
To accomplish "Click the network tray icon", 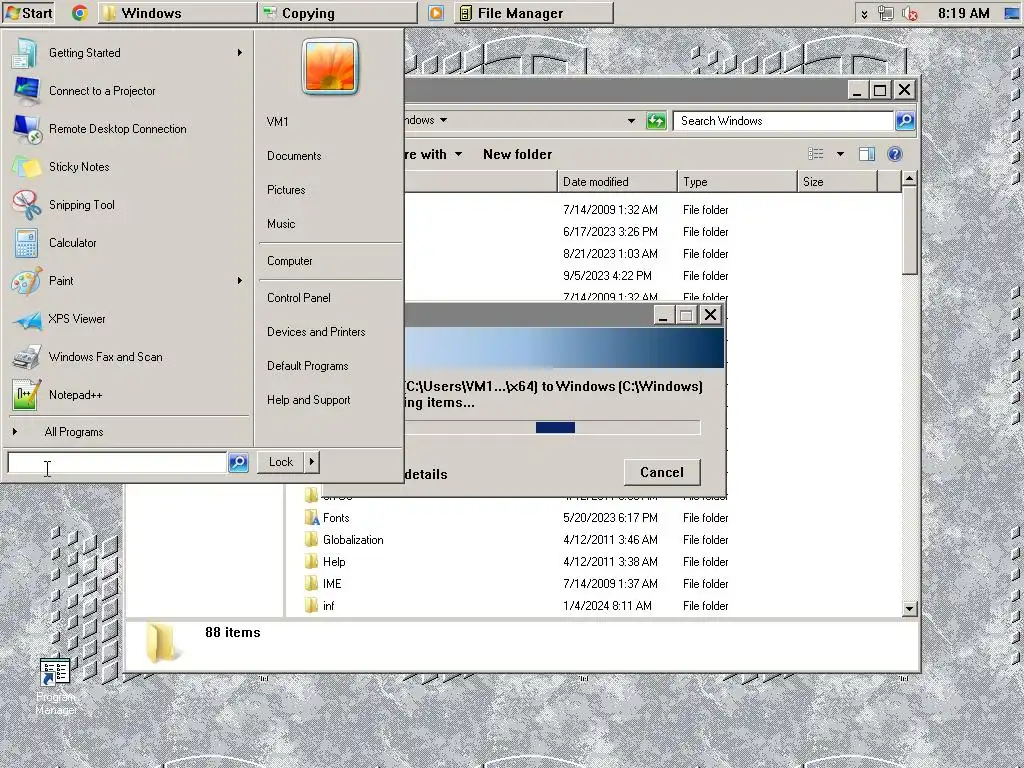I will [886, 13].
